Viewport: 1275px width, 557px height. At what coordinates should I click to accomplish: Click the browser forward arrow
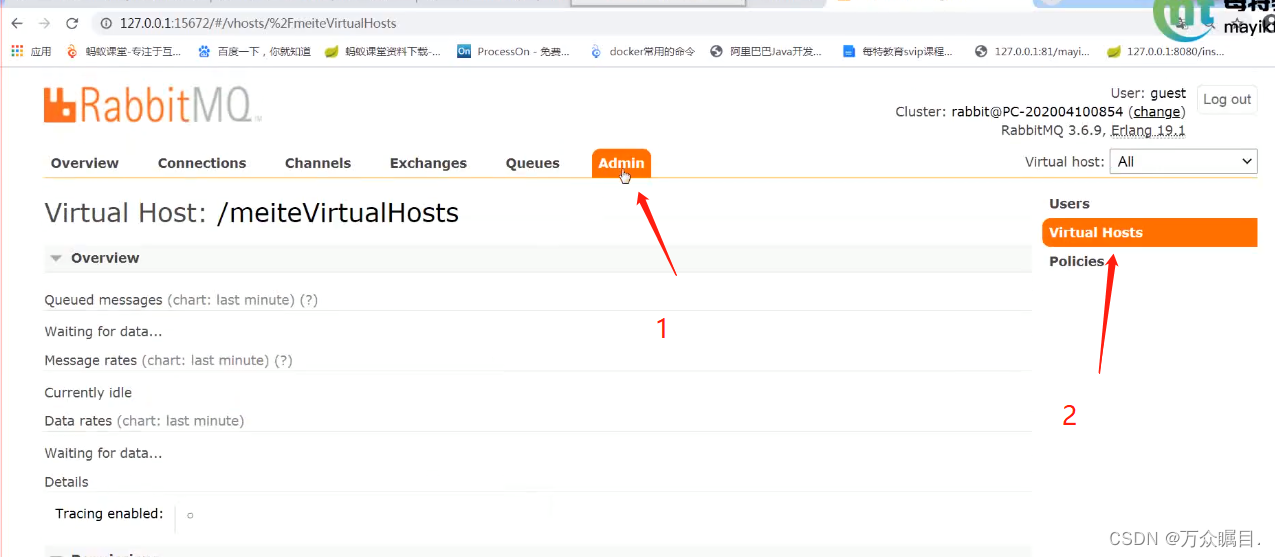[x=44, y=23]
